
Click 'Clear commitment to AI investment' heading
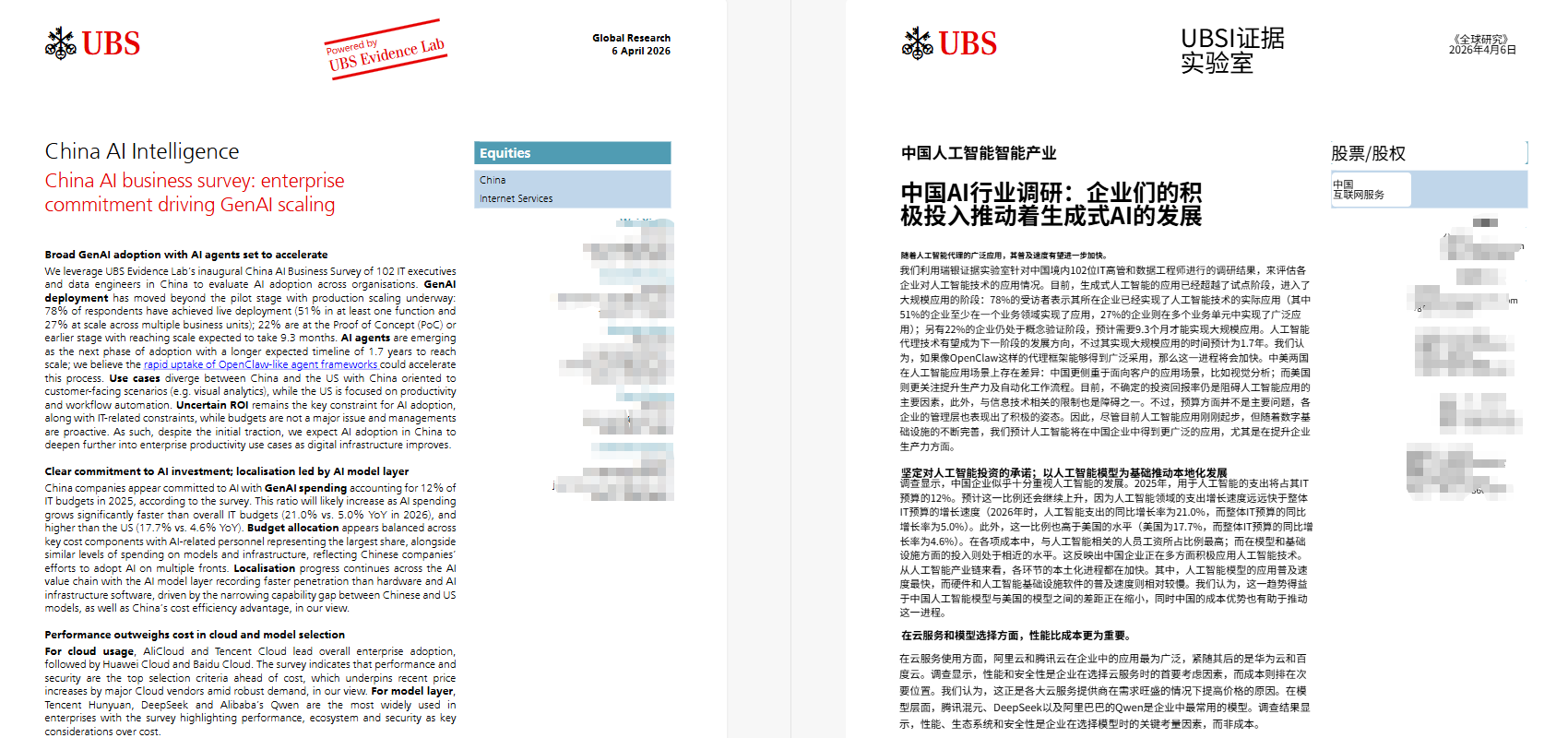tap(227, 471)
